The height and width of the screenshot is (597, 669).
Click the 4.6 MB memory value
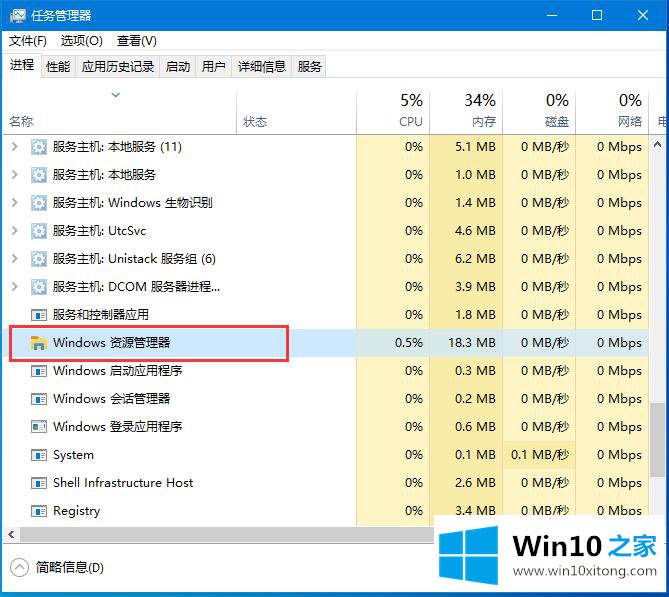(475, 231)
